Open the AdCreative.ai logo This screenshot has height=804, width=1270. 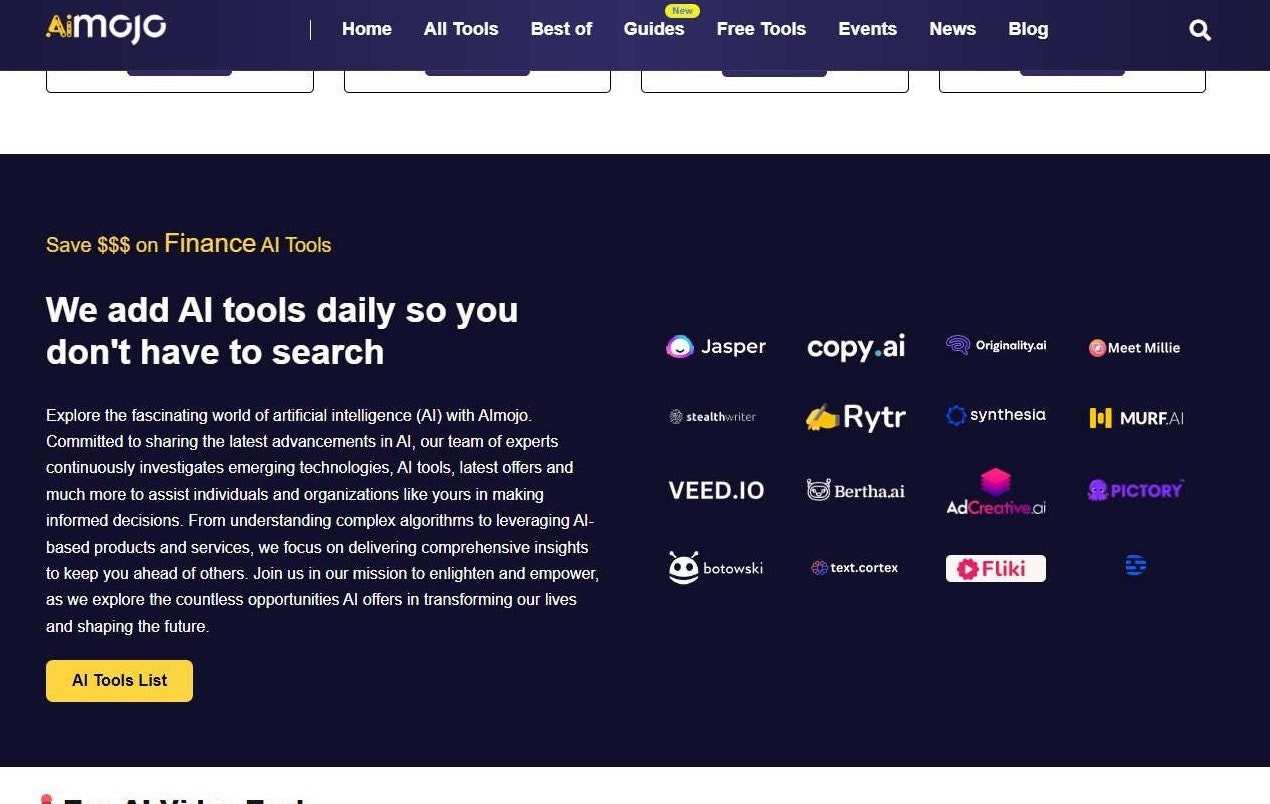click(996, 491)
